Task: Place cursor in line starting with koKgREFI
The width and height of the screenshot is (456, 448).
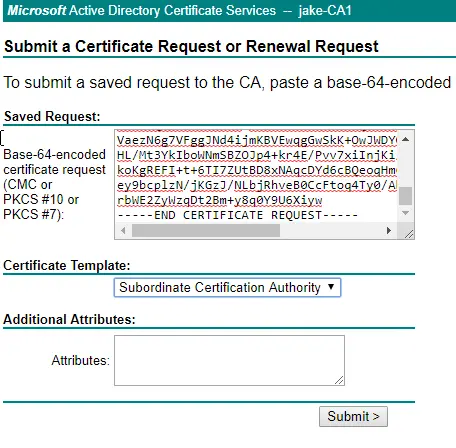Action: coord(256,170)
